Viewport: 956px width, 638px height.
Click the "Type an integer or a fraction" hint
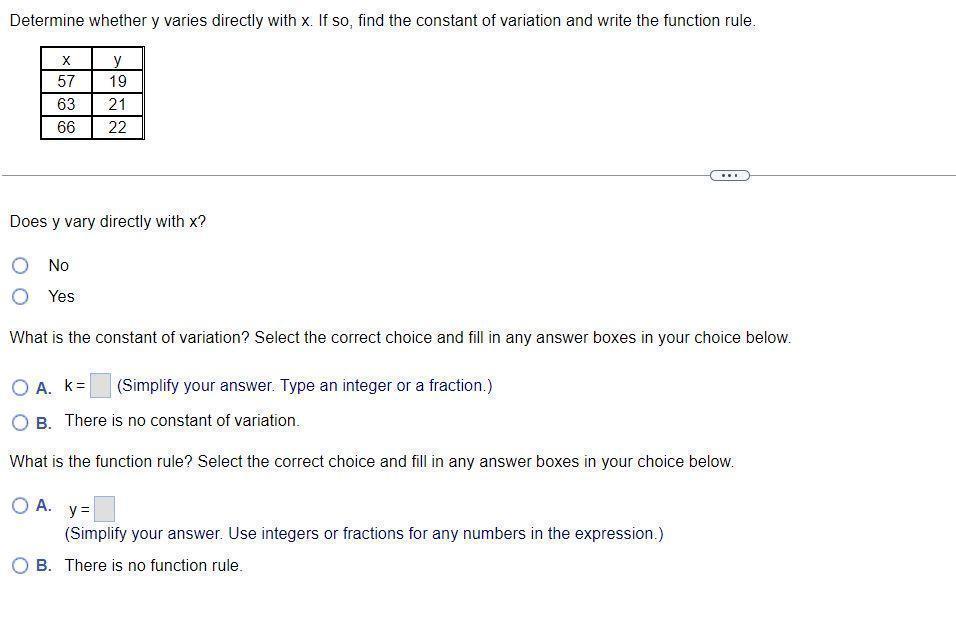click(304, 386)
